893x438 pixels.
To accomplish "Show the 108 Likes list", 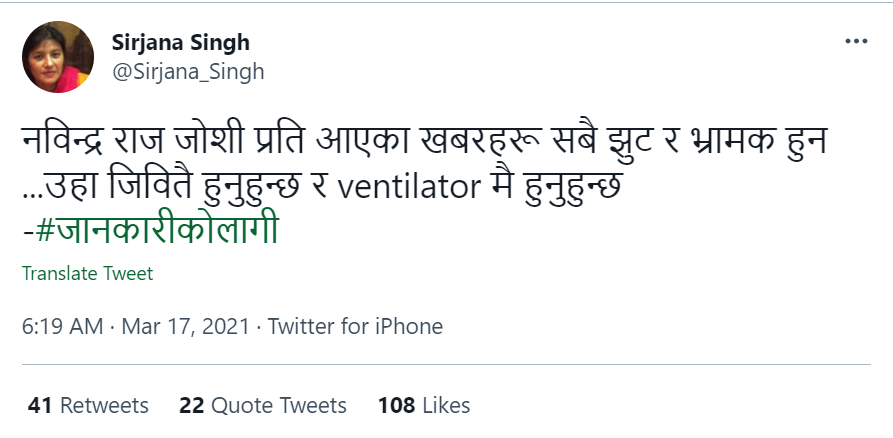I will [x=423, y=405].
